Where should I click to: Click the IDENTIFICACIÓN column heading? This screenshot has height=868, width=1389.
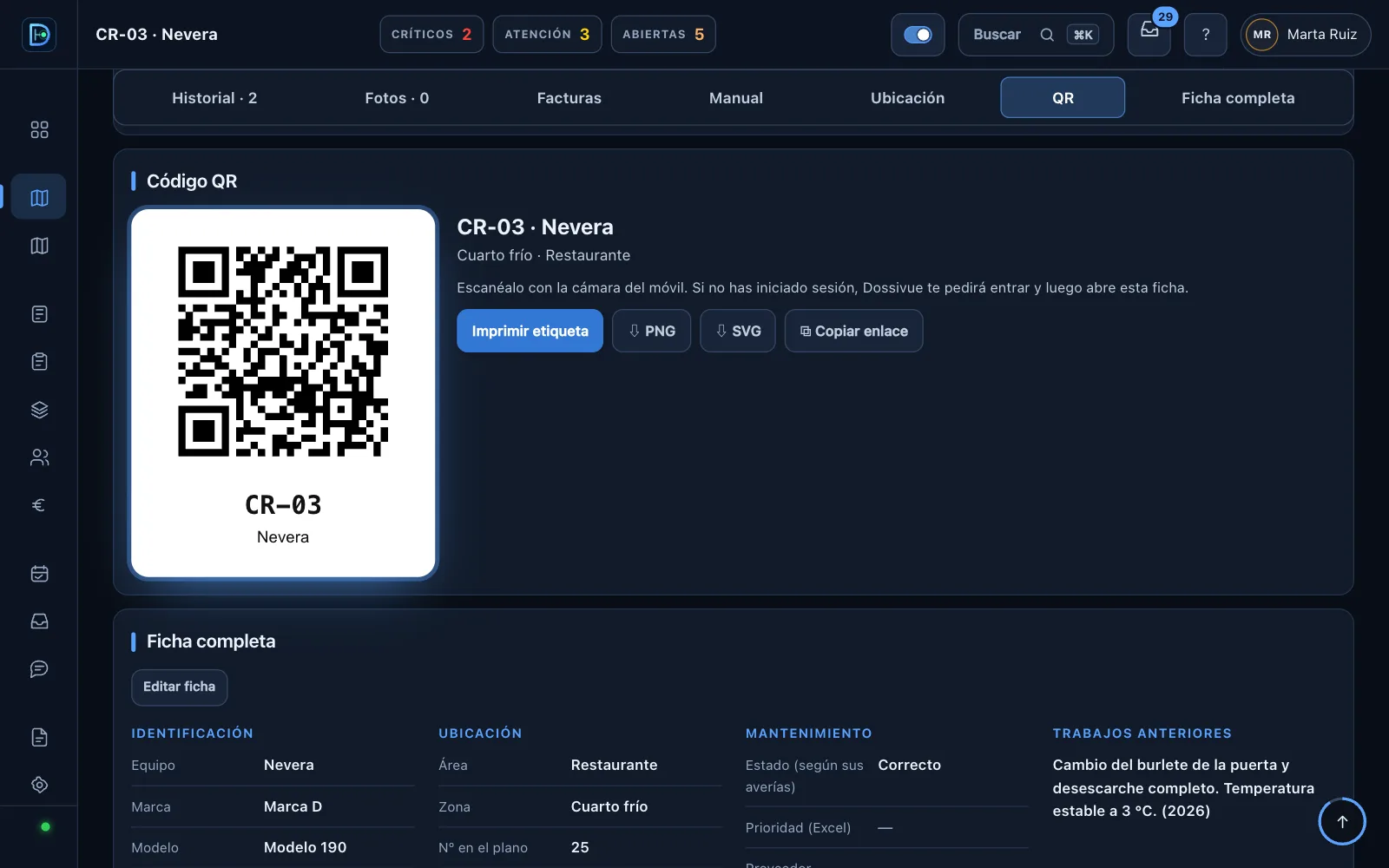[192, 733]
